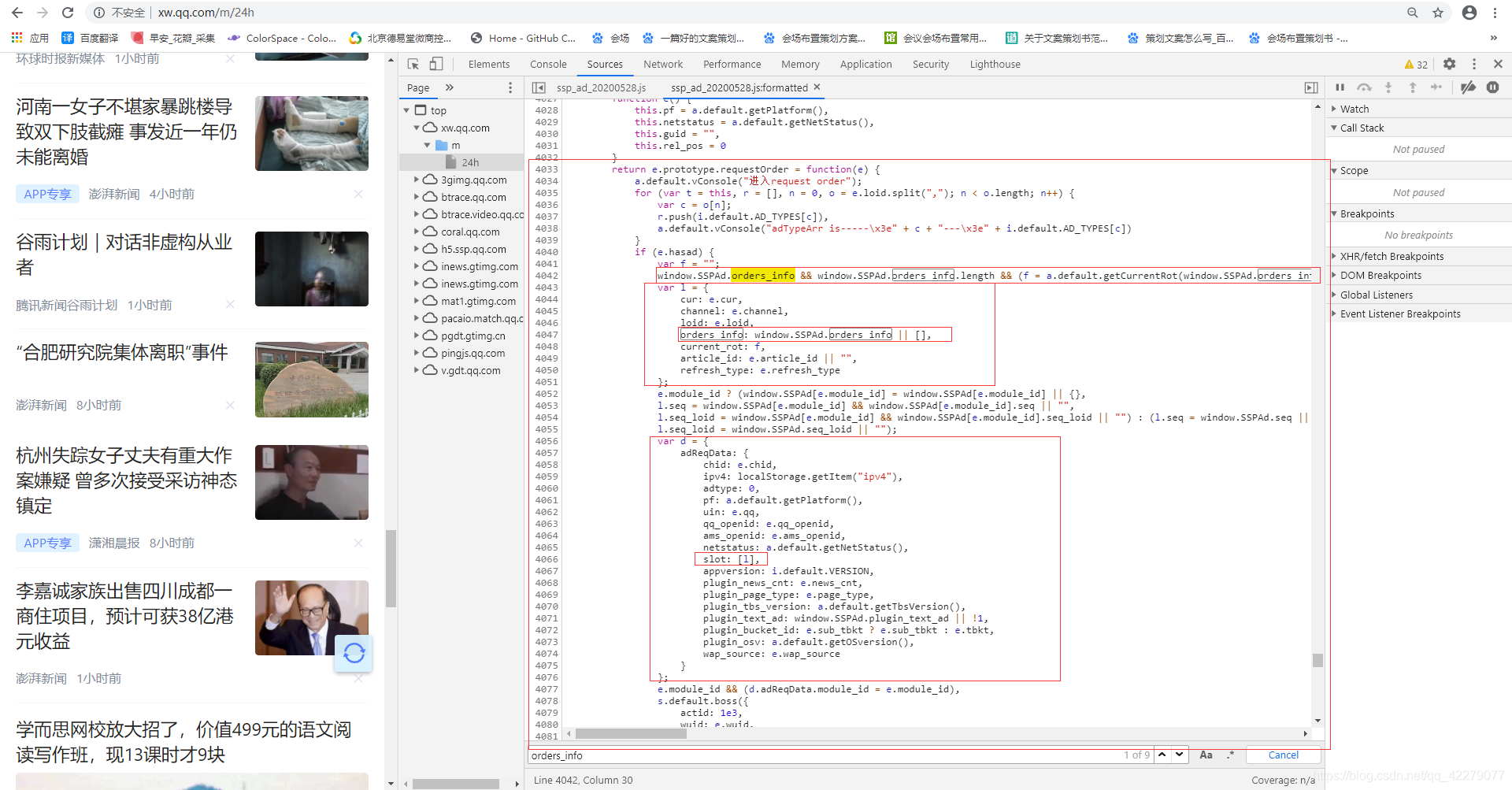Viewport: 1512px width, 790px height.
Task: Expand the coral.qq.com domain node
Action: pos(417,232)
